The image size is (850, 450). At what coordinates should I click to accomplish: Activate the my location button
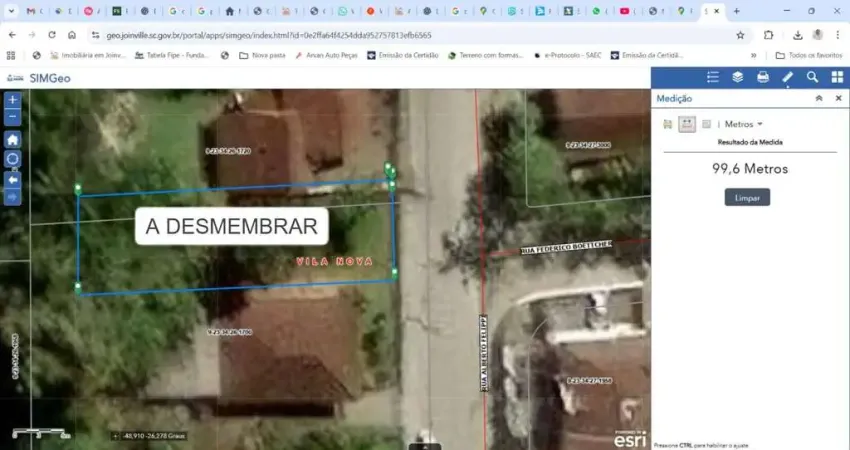click(x=12, y=159)
